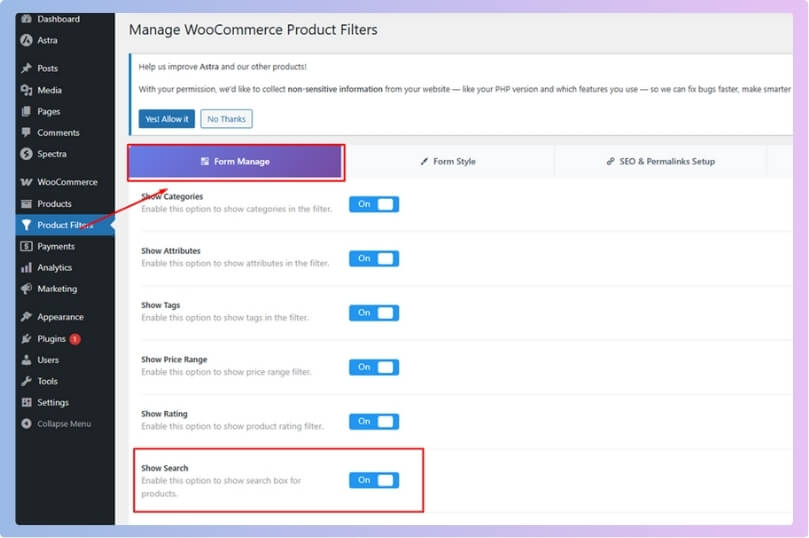This screenshot has width=809, height=538.
Task: Toggle the Show Price Range switch
Action: 374,367
